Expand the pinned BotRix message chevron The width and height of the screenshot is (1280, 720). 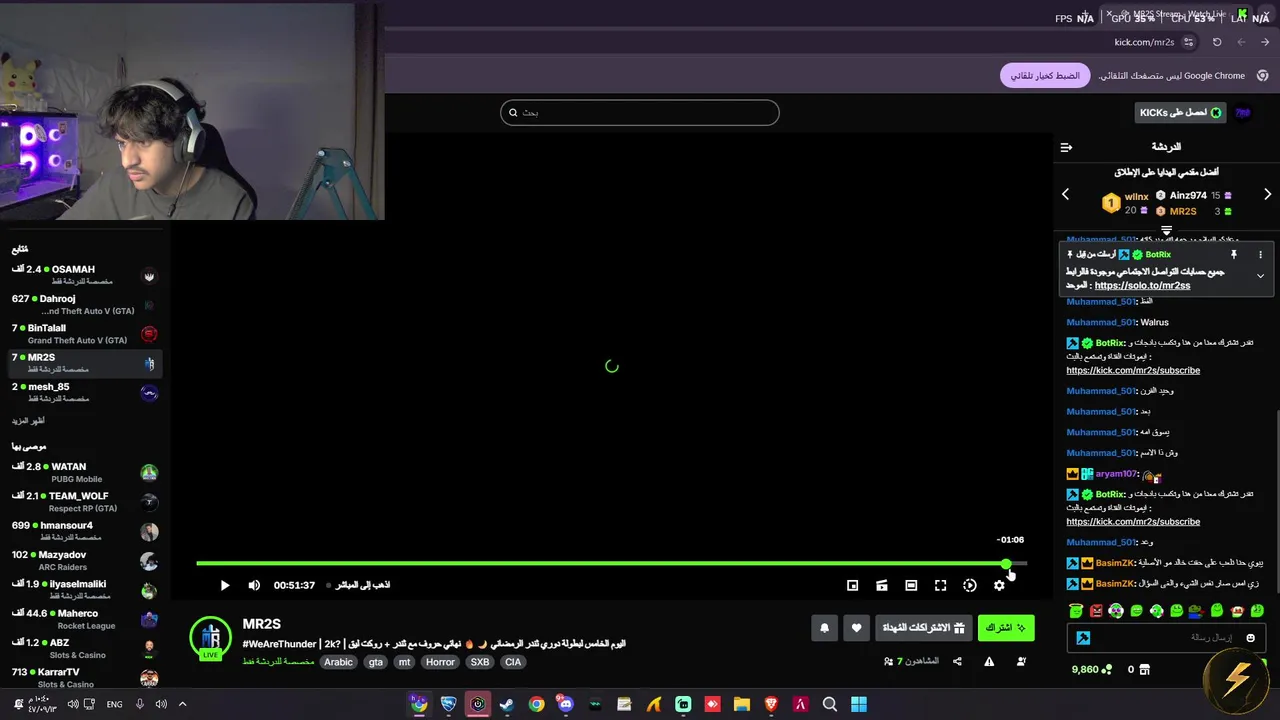(x=1260, y=275)
